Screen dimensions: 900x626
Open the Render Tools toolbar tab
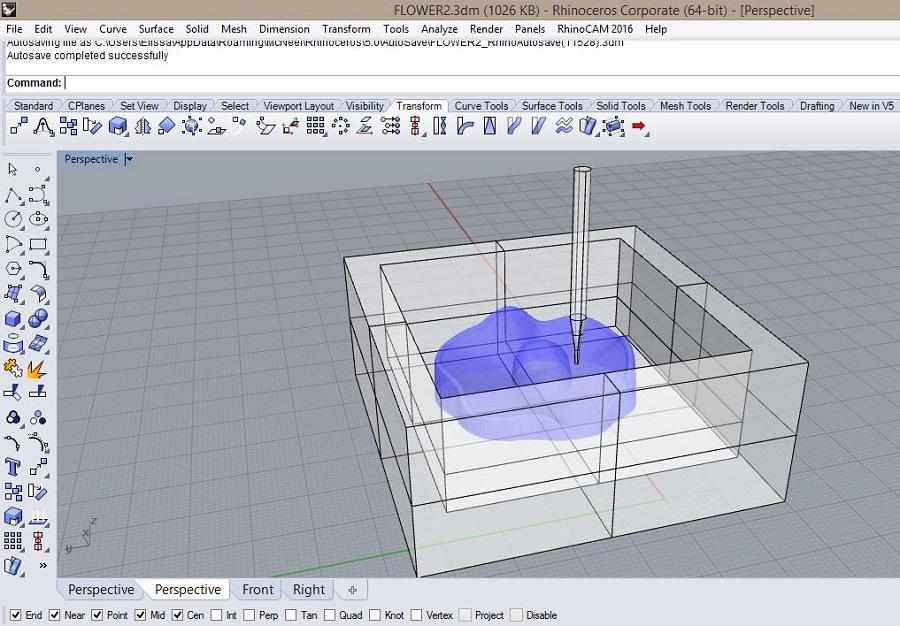[x=755, y=106]
